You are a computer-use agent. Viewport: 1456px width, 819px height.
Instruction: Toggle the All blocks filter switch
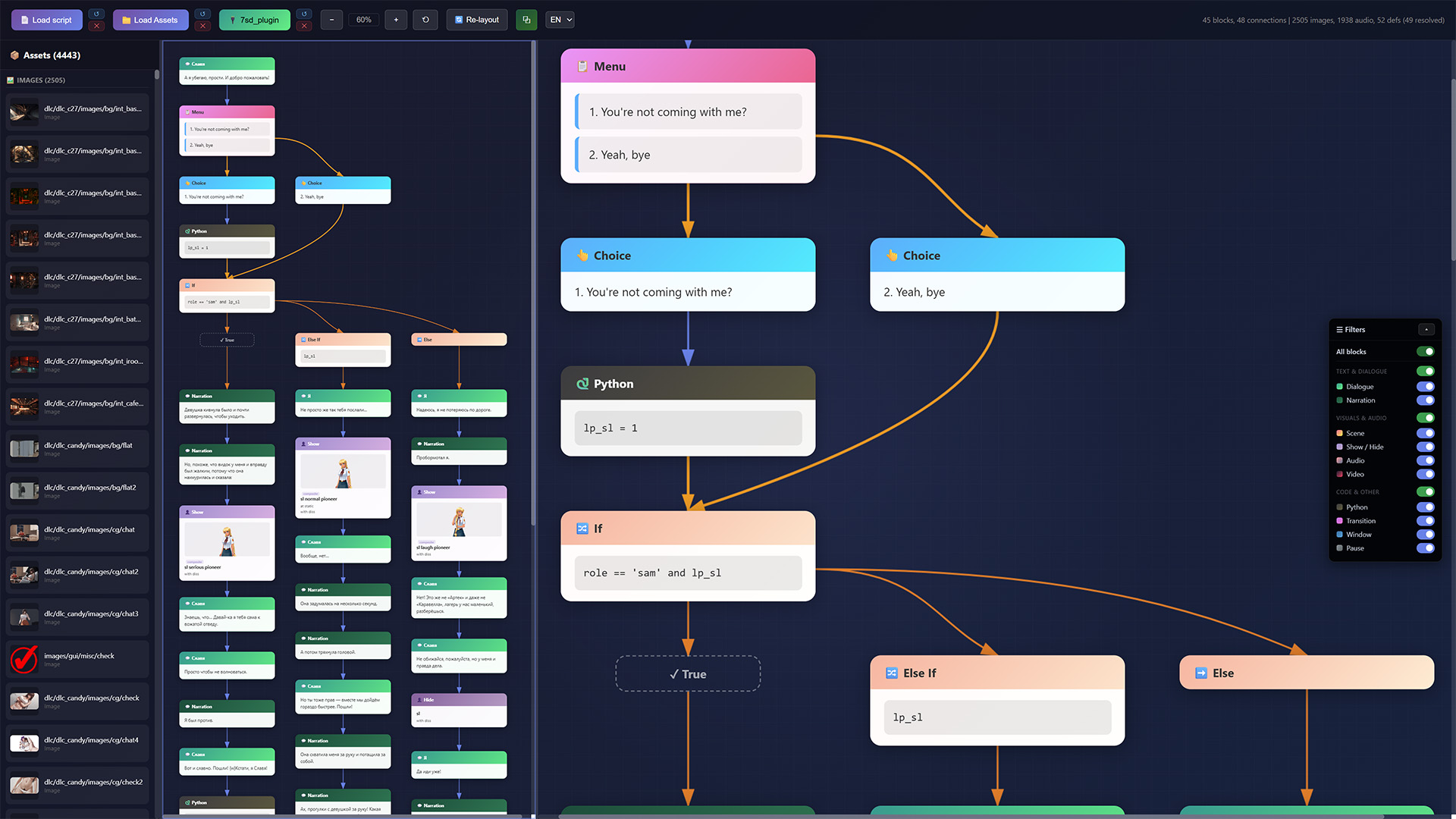(x=1425, y=352)
